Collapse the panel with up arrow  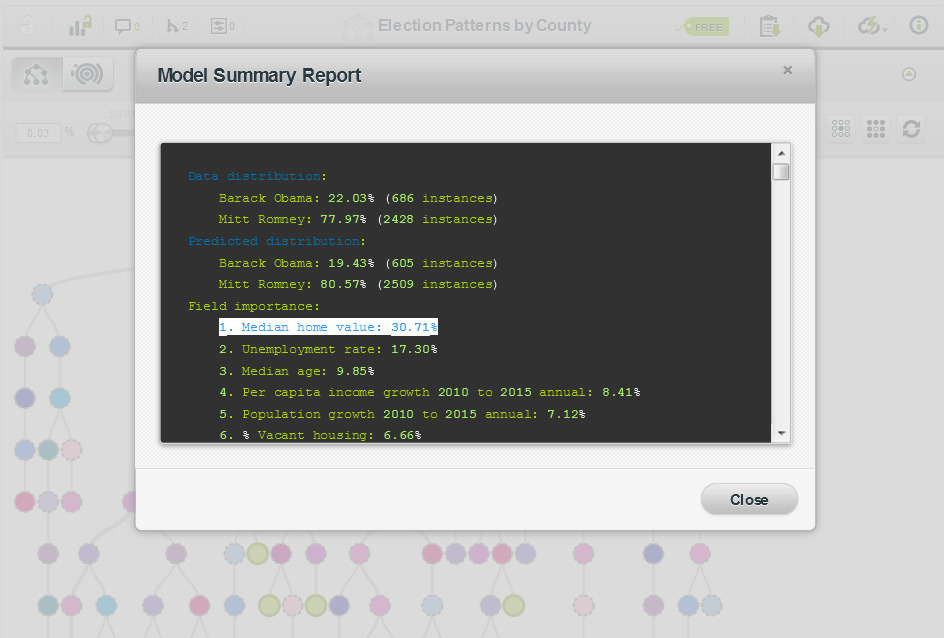point(908,74)
